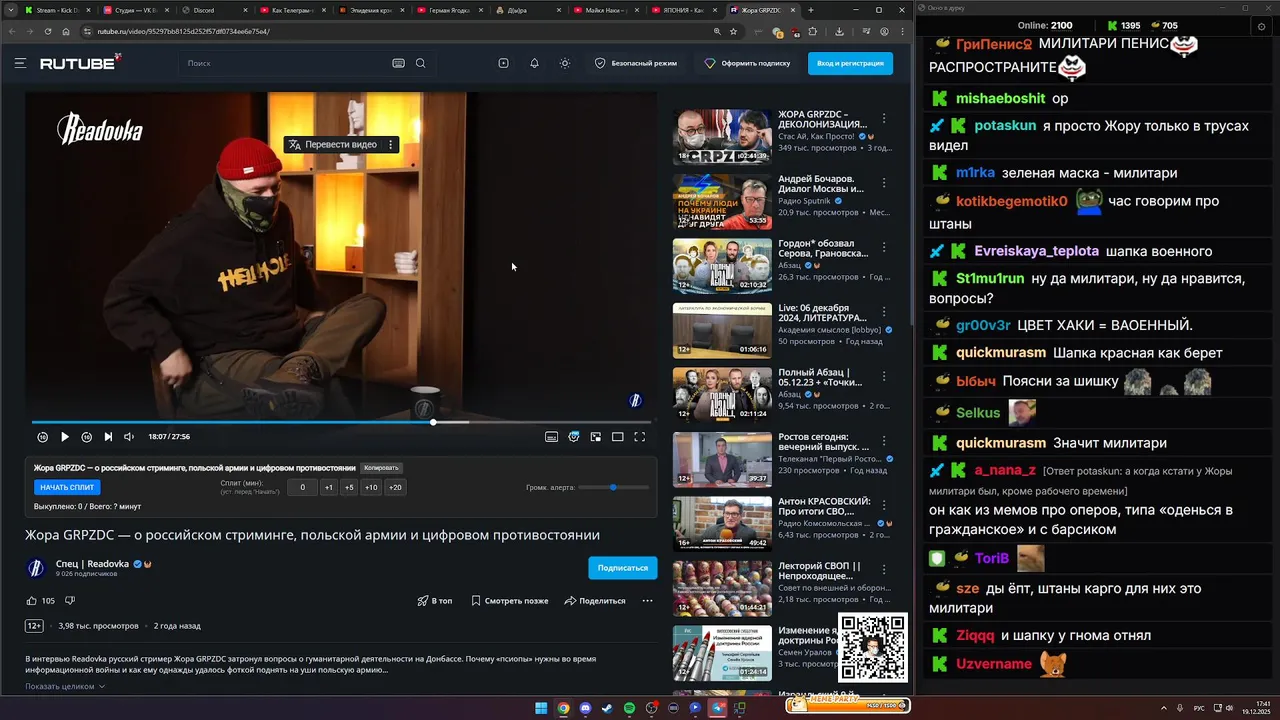Click the split minutes input field
The width and height of the screenshot is (1280, 720).
(x=302, y=487)
